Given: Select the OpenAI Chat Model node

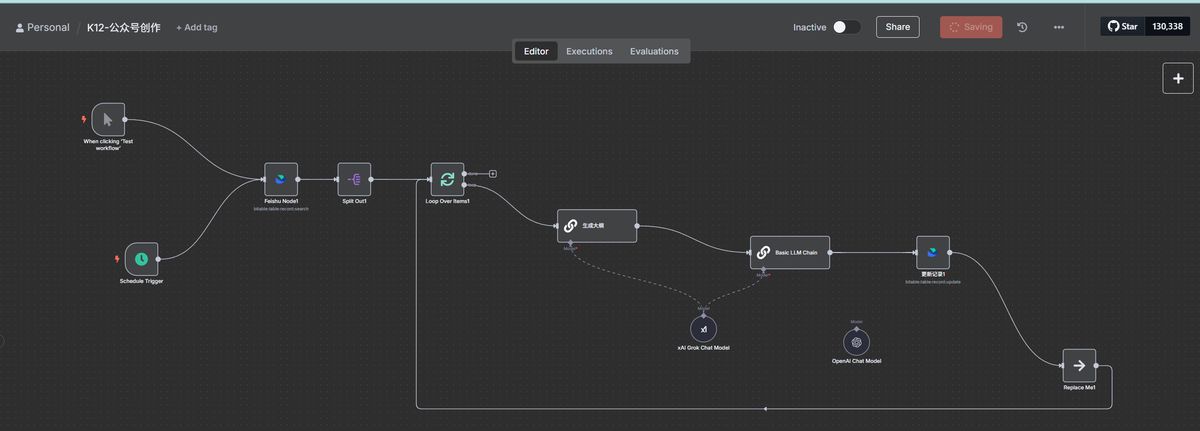Looking at the screenshot, I should pos(856,341).
